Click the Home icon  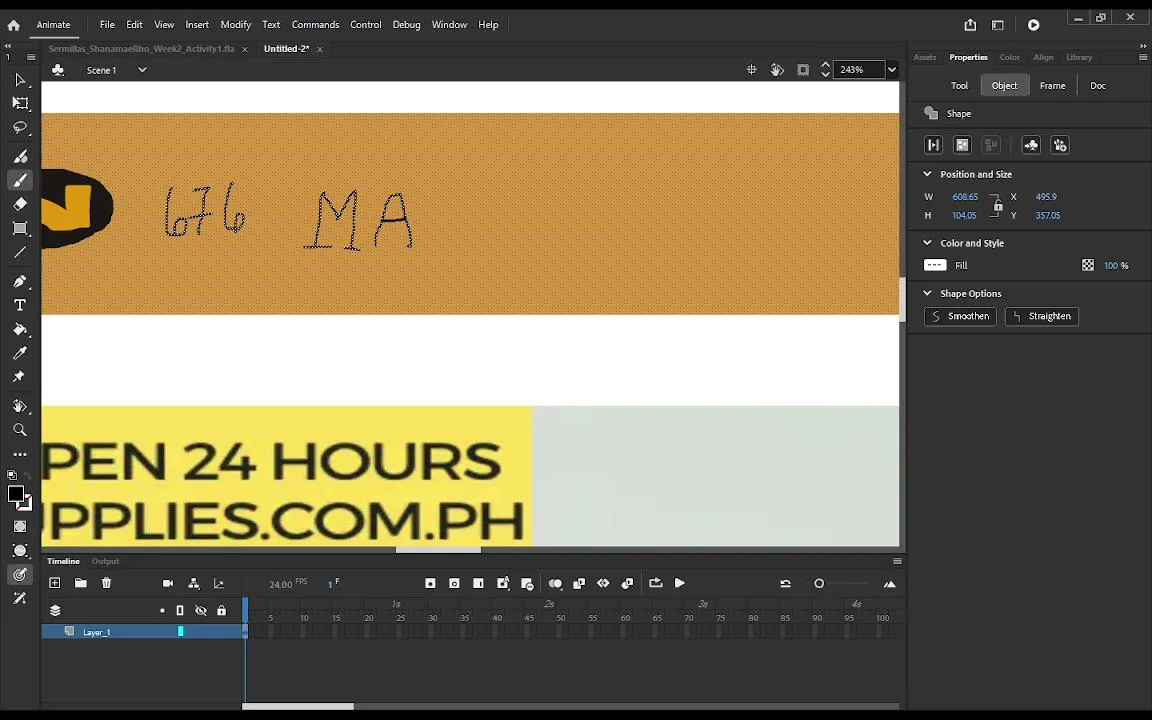(13, 25)
